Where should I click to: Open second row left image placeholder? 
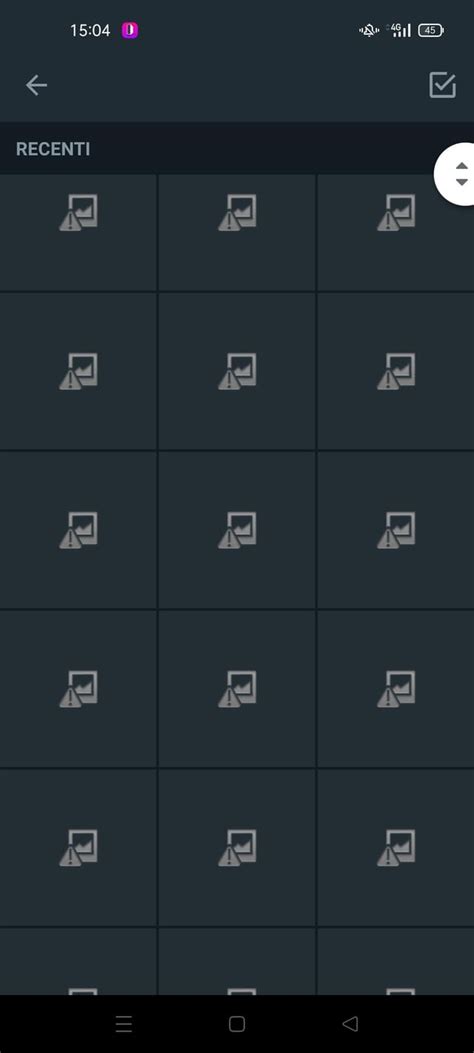tap(78, 371)
